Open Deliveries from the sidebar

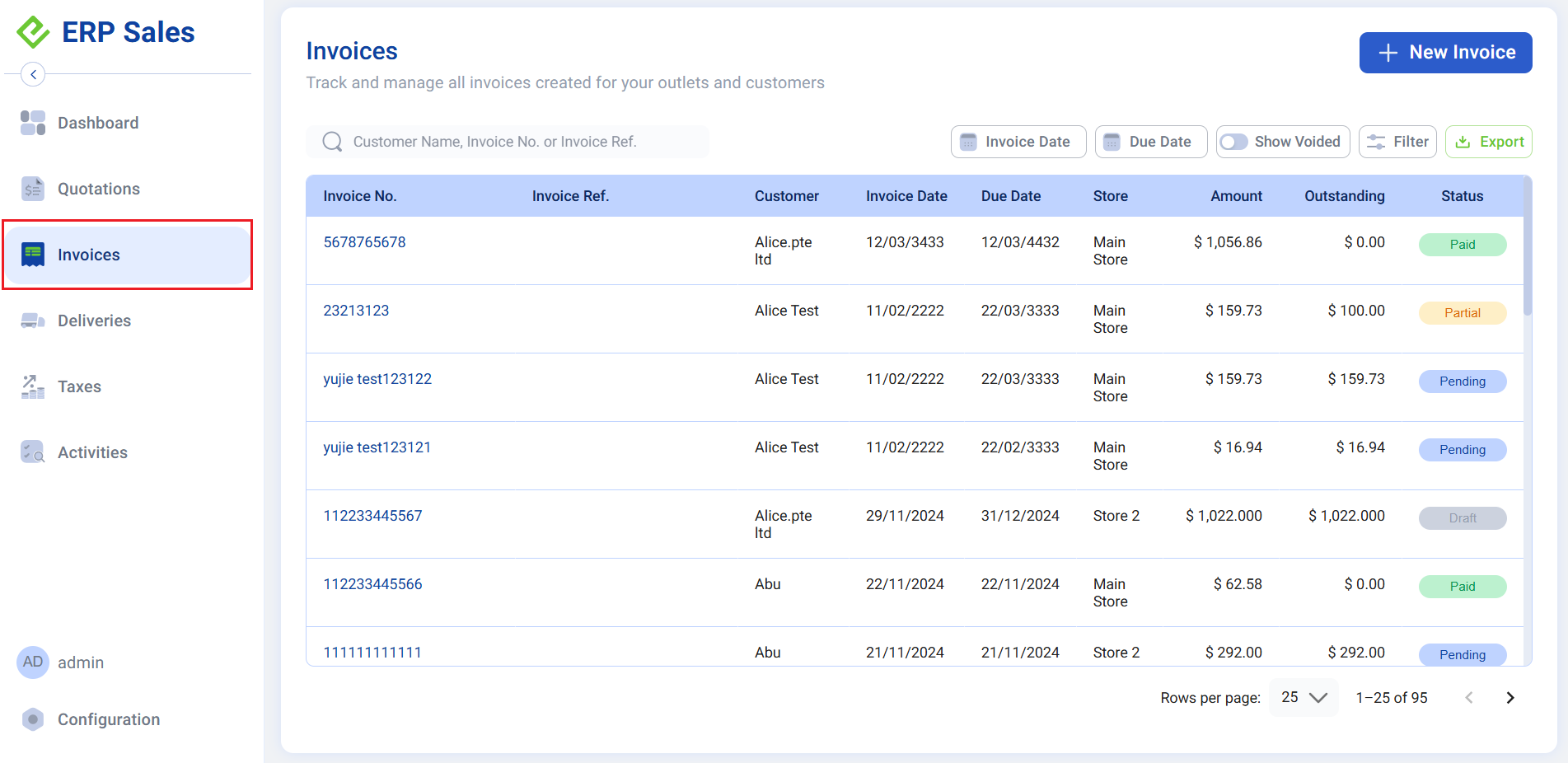[33, 320]
